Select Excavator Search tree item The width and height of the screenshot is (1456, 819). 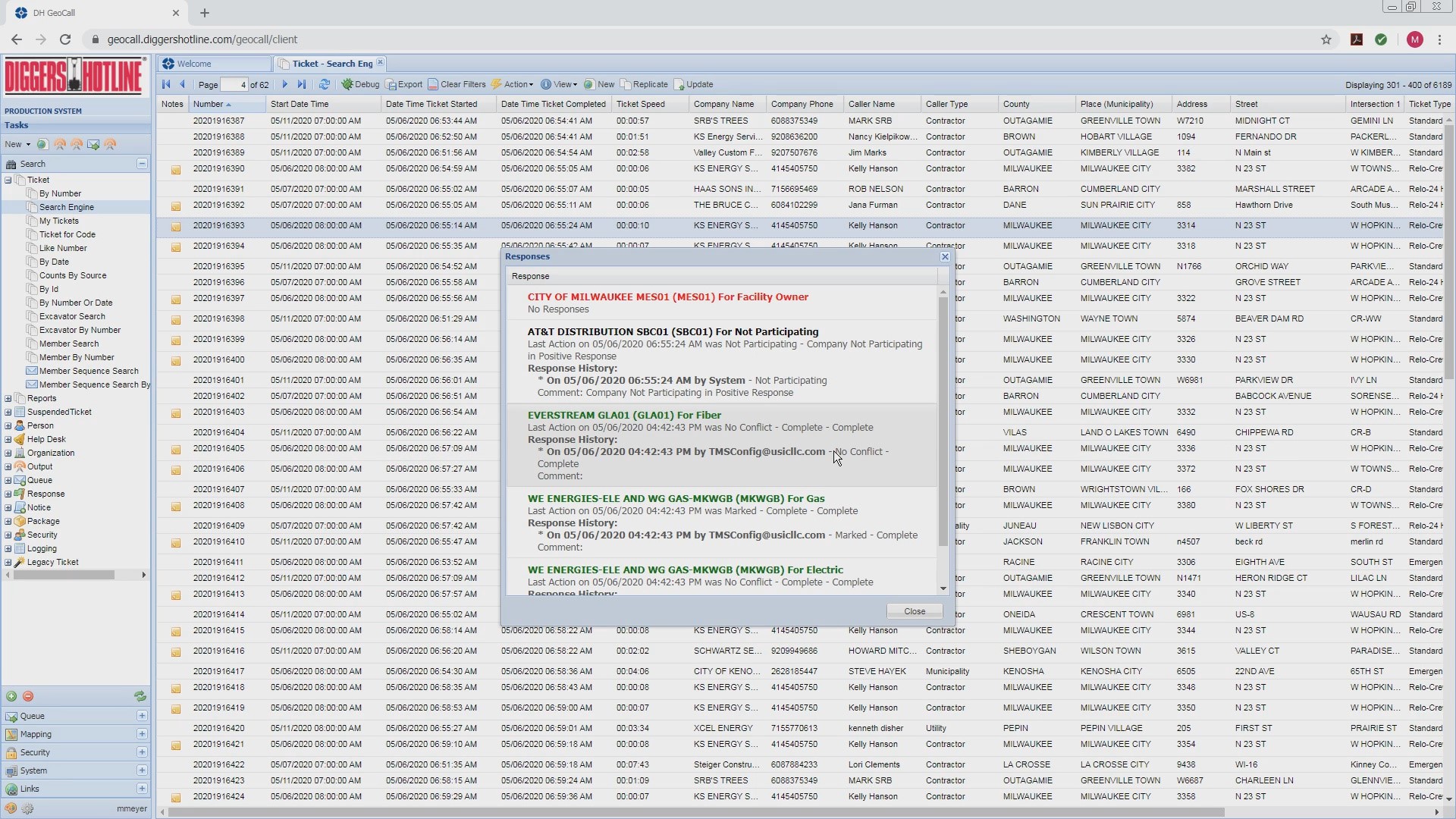(72, 316)
